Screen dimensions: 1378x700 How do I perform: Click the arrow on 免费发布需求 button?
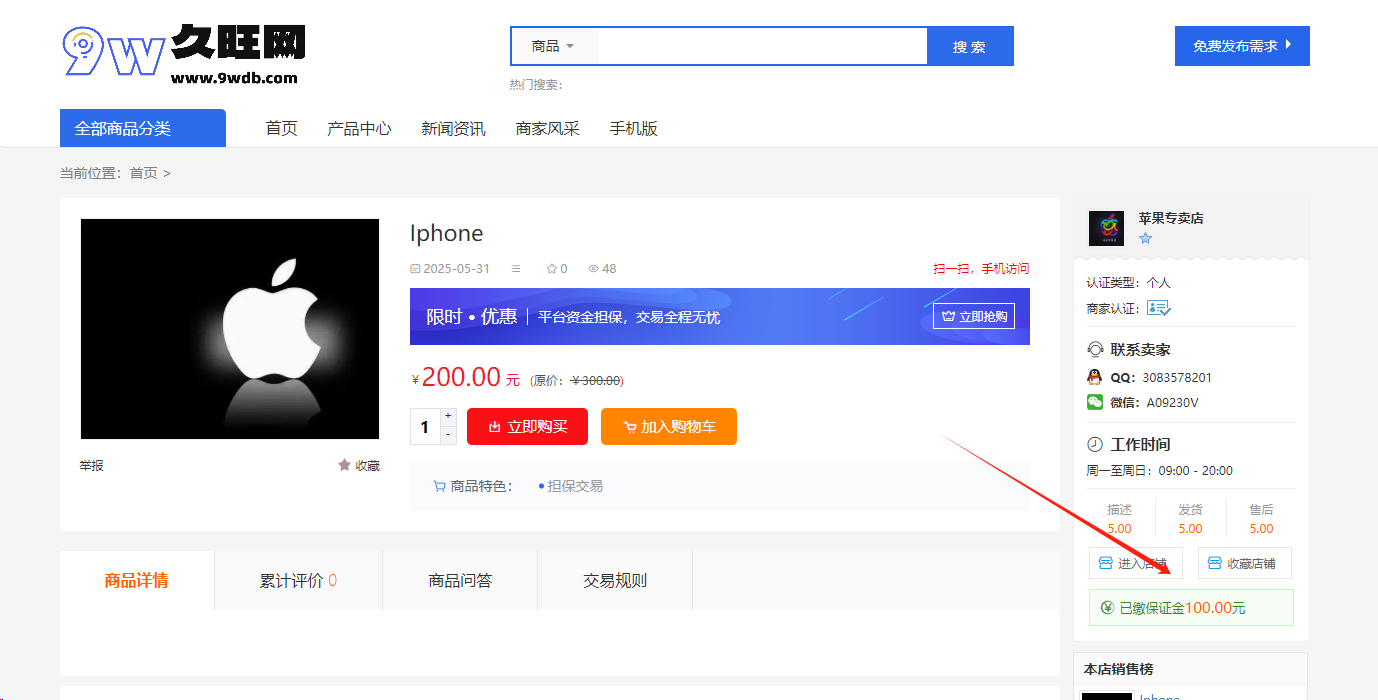point(1288,45)
